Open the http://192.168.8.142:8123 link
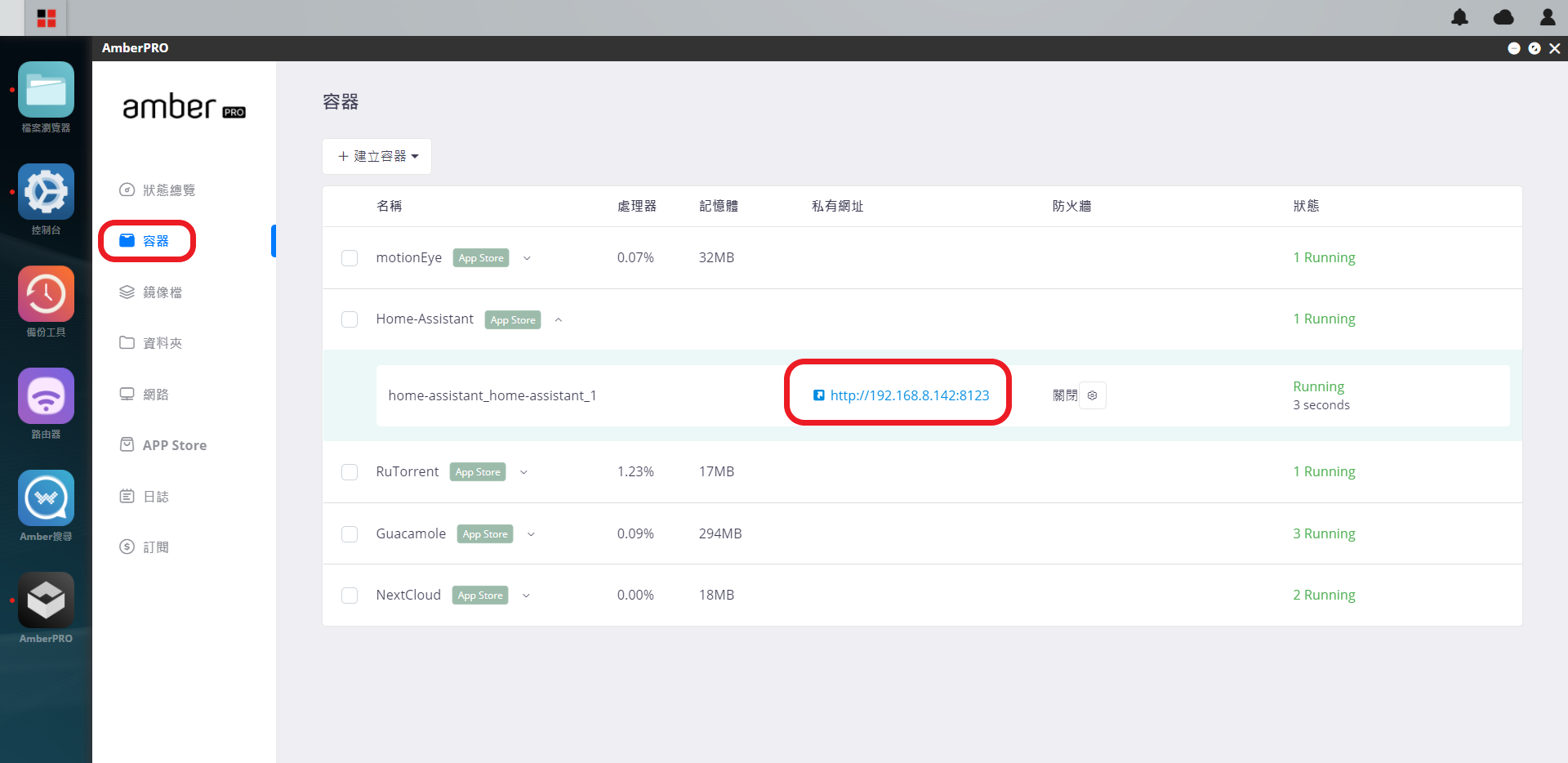The height and width of the screenshot is (763, 1568). click(x=910, y=395)
